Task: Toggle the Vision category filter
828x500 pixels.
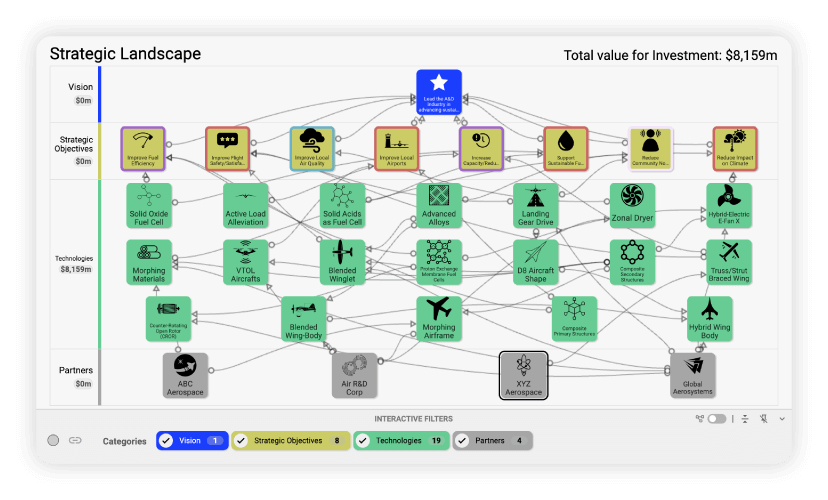Action: [x=192, y=440]
